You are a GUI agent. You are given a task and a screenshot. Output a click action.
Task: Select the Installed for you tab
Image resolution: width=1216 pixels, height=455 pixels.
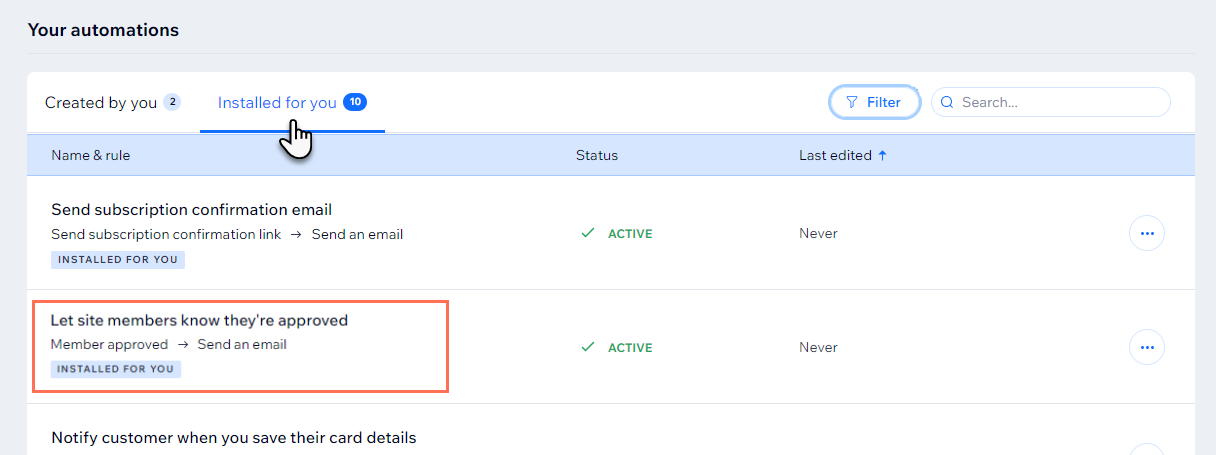[x=292, y=102]
